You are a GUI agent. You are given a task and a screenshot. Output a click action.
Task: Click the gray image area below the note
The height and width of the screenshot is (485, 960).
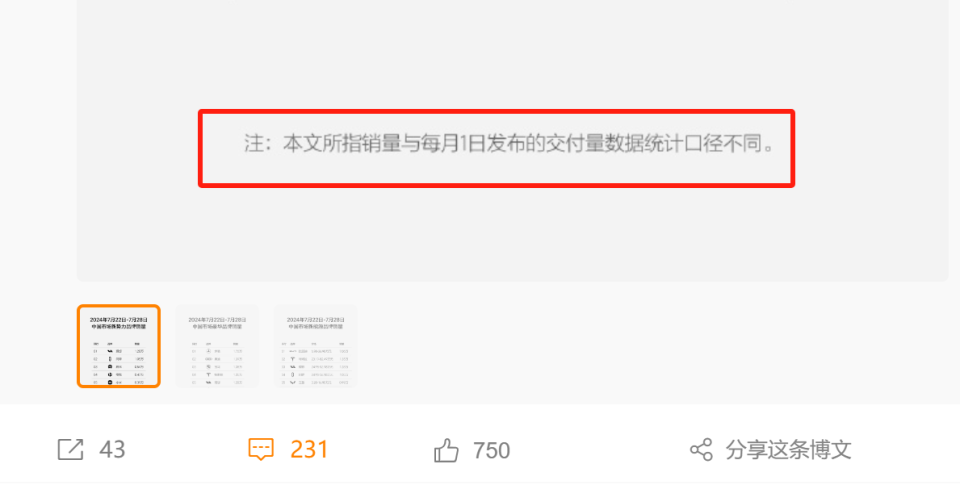click(x=512, y=235)
